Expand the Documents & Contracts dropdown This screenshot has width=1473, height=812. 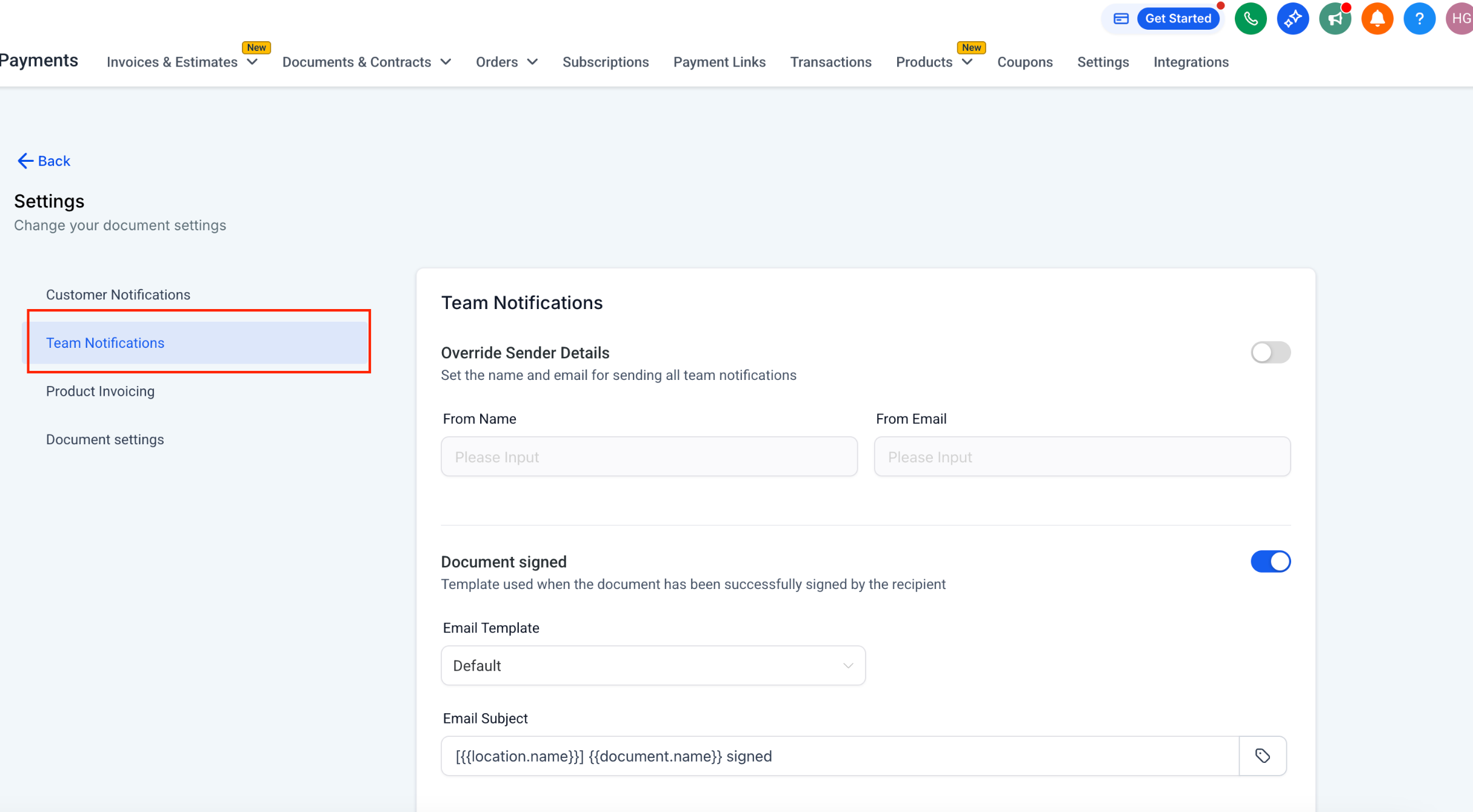(366, 62)
